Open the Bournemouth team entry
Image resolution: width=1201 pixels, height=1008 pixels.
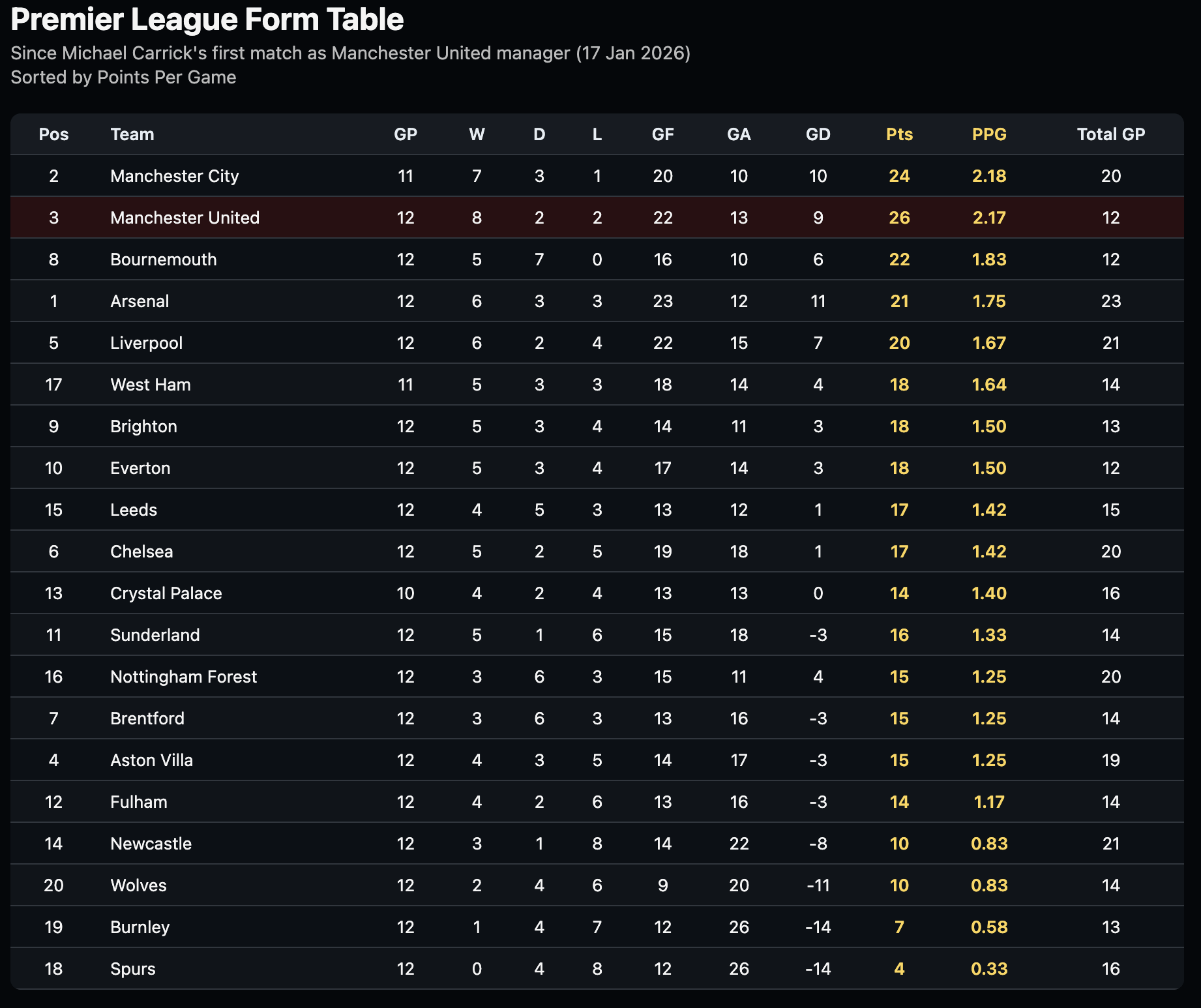164,259
